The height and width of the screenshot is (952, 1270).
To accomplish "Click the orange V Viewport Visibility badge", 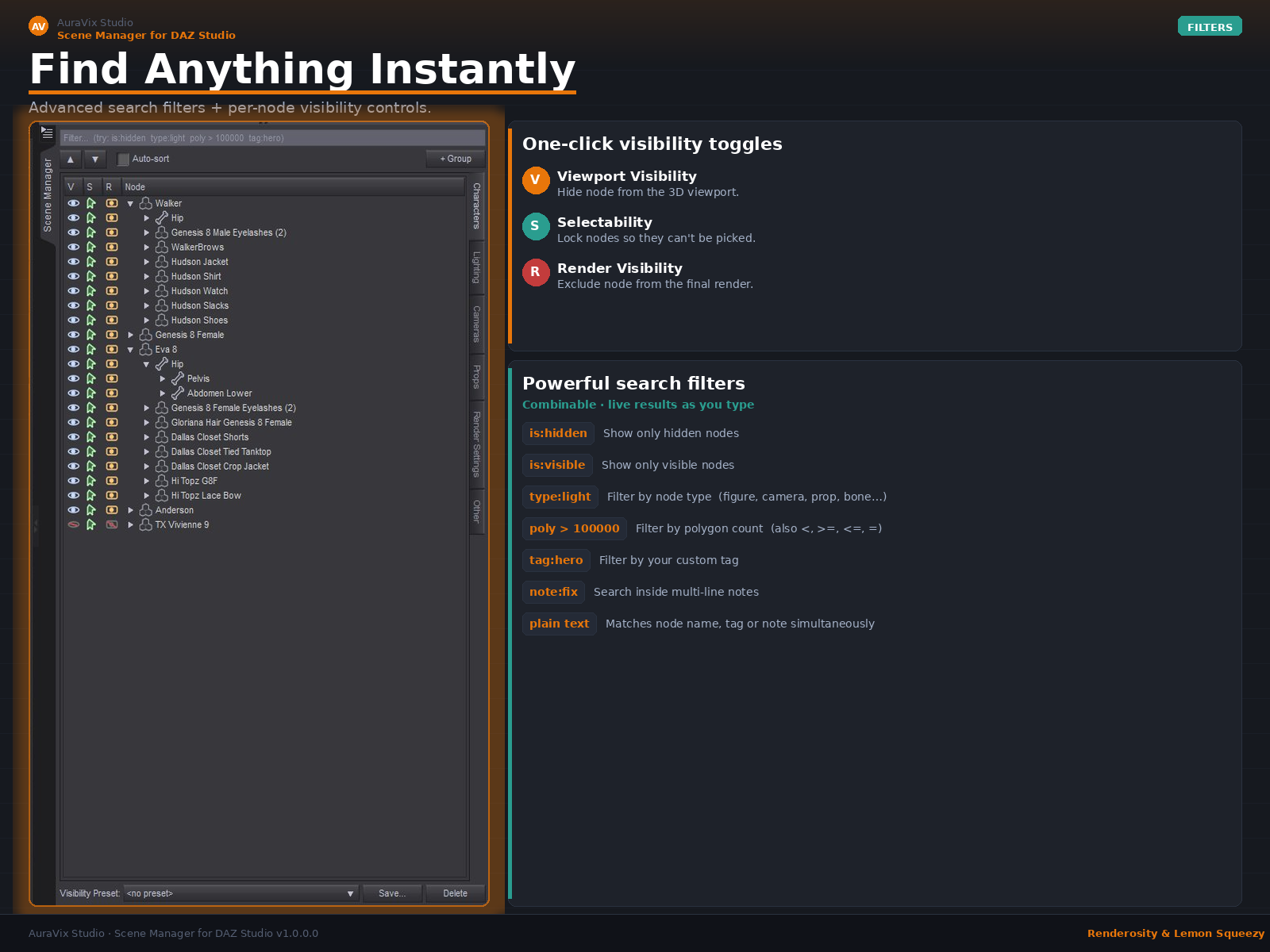I will pos(536,180).
